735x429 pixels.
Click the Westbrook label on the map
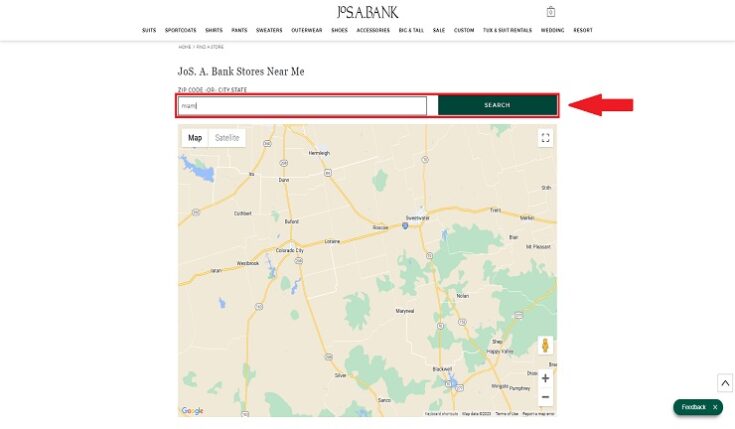248,263
